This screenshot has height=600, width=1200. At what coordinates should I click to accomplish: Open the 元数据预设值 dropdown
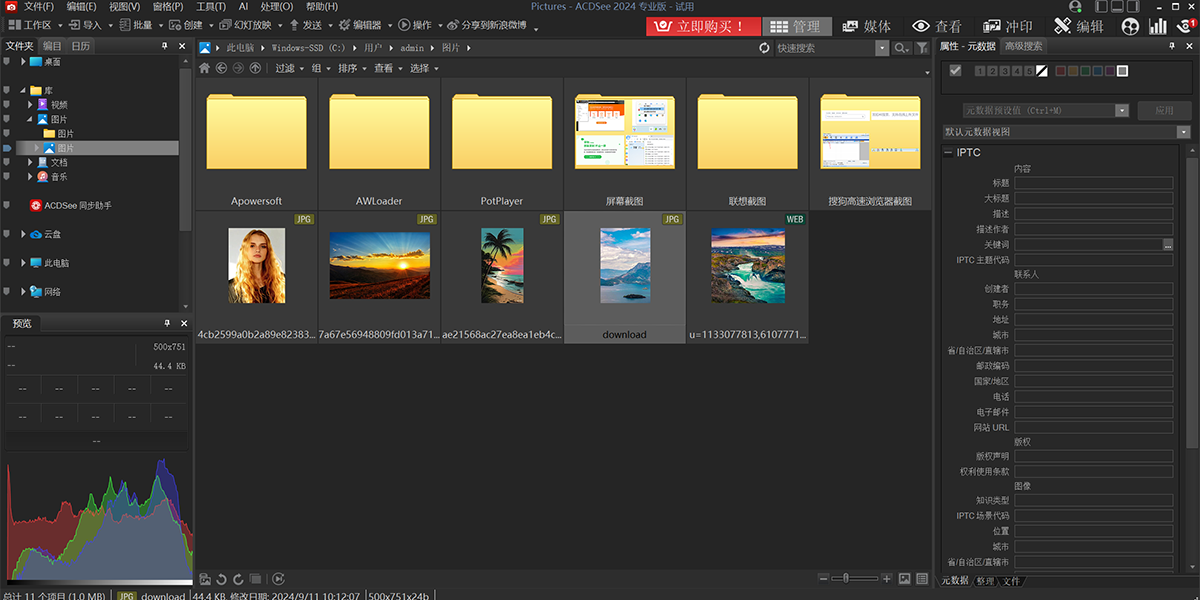tap(1121, 111)
